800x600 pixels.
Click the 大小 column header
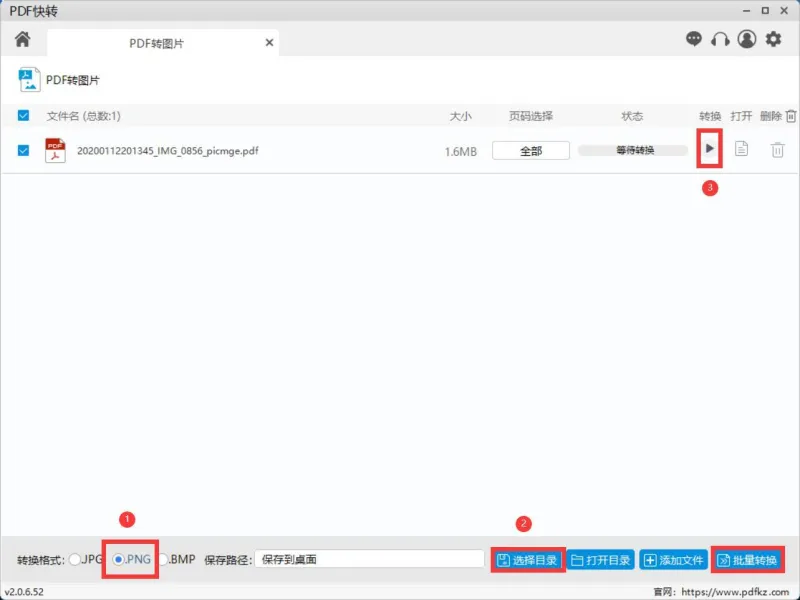[x=460, y=116]
